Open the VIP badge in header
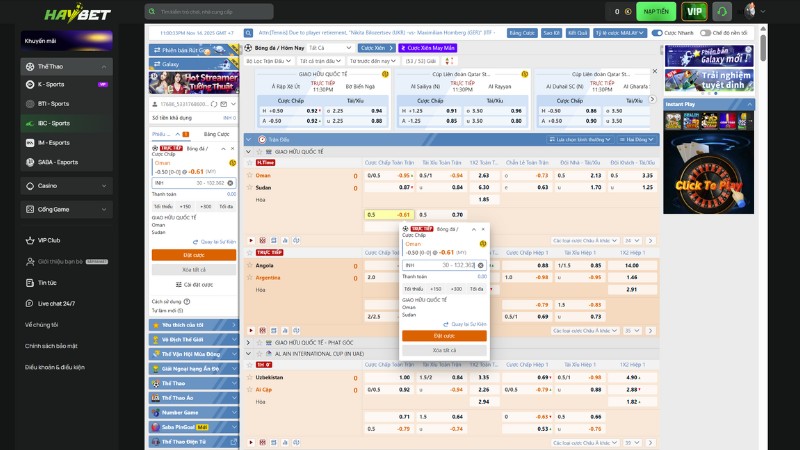 coord(694,11)
